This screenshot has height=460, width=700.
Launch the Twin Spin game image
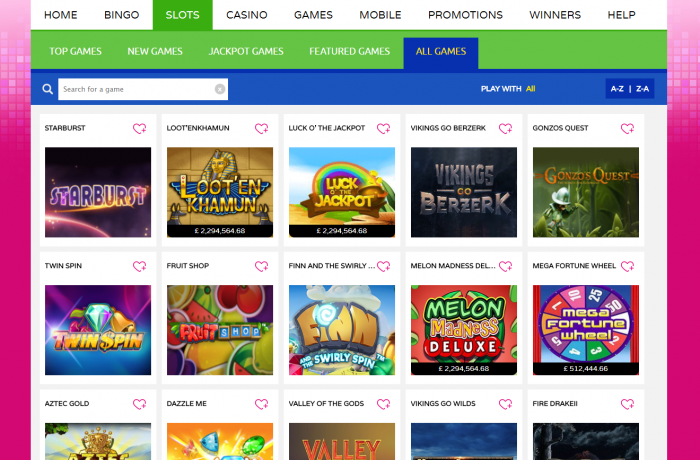coord(98,330)
